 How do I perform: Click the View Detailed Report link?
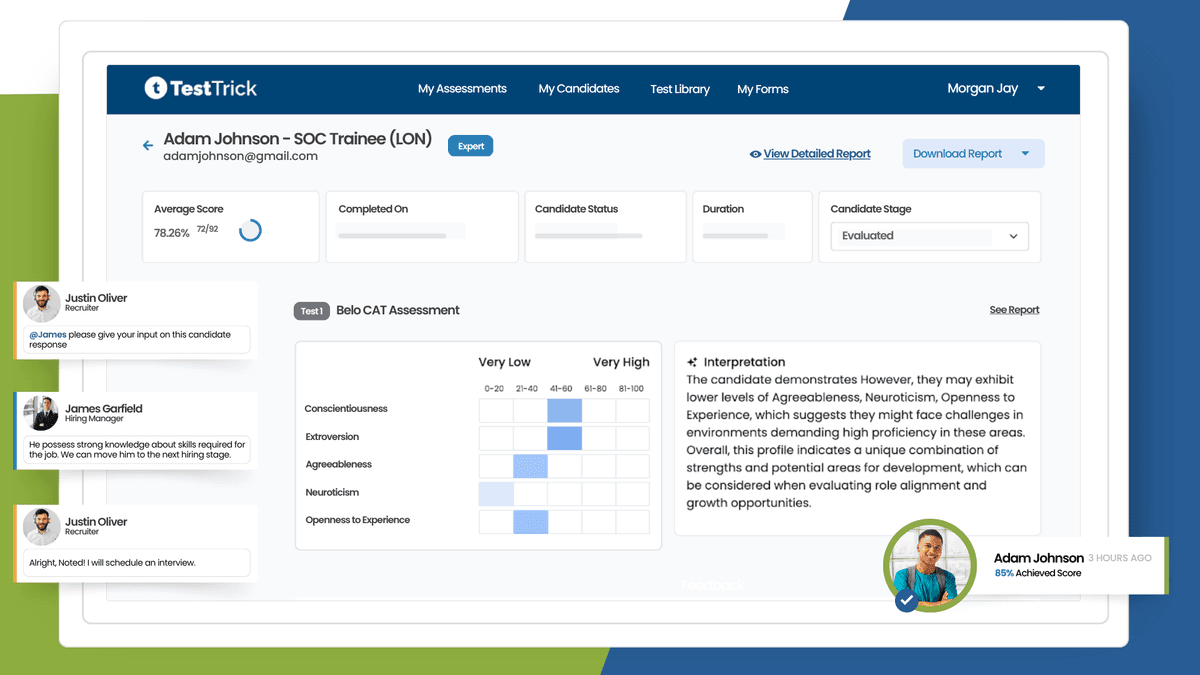click(818, 154)
